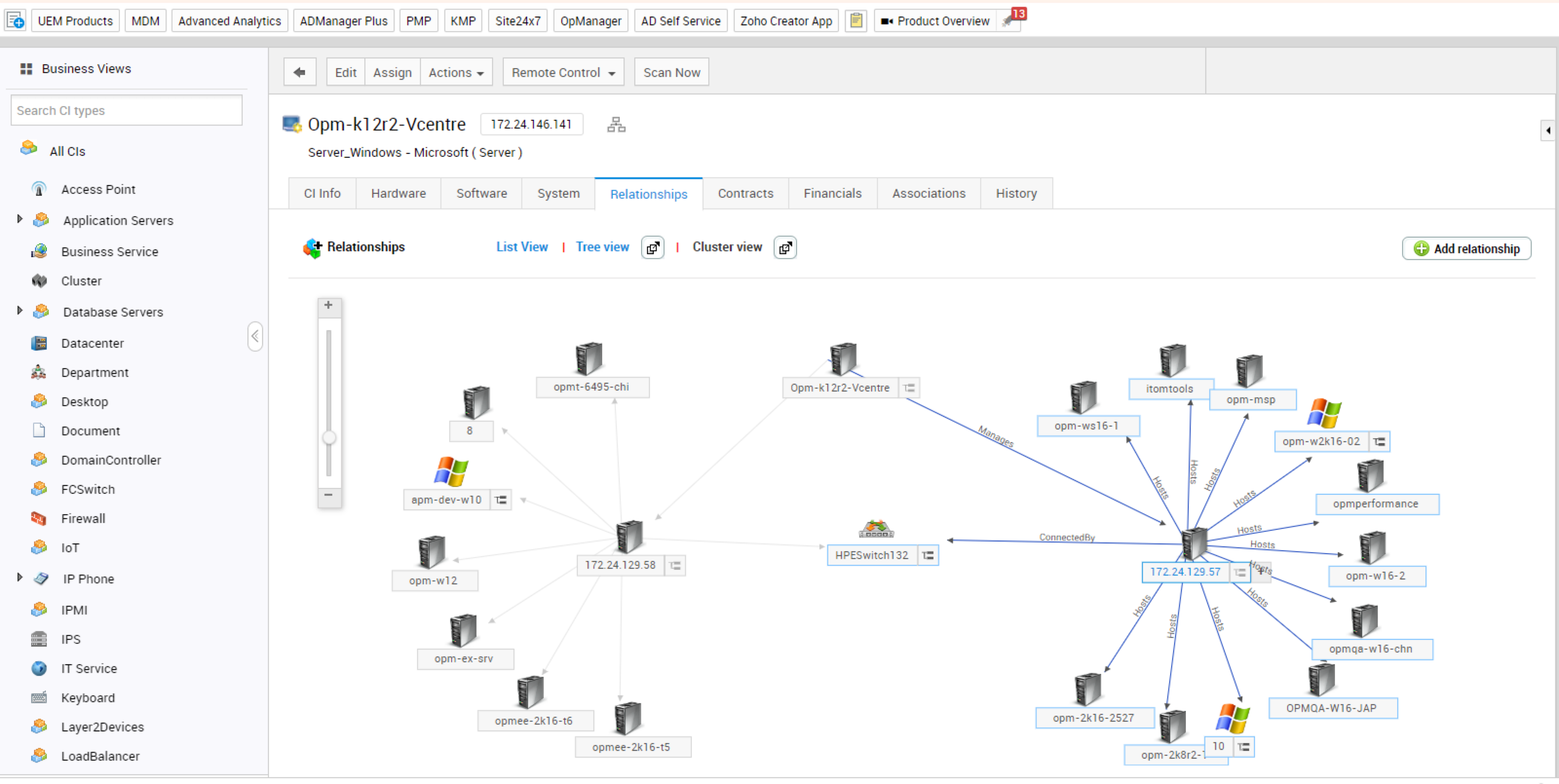Click the network hierarchy icon beside IP address
1559x784 pixels.
click(x=616, y=125)
